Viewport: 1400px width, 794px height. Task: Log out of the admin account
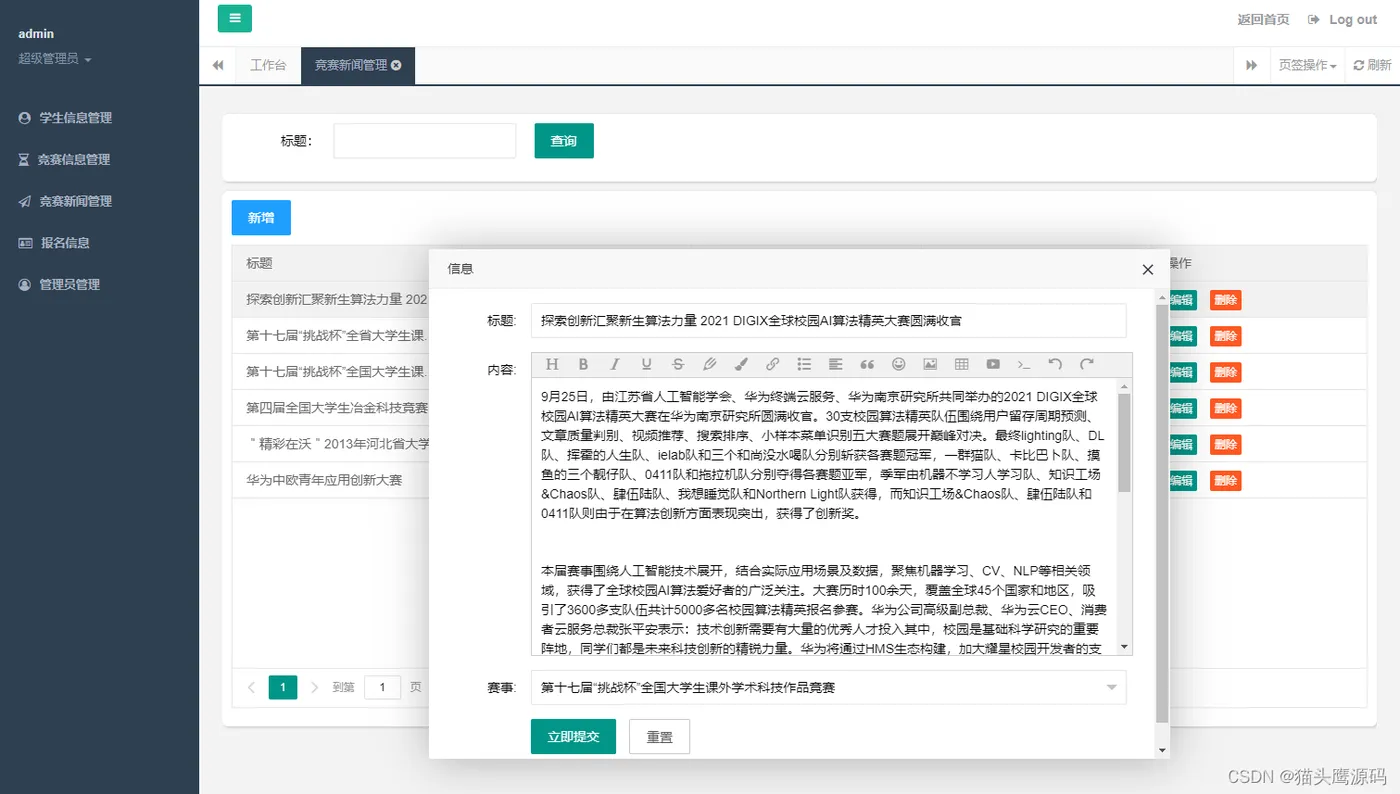(1342, 19)
